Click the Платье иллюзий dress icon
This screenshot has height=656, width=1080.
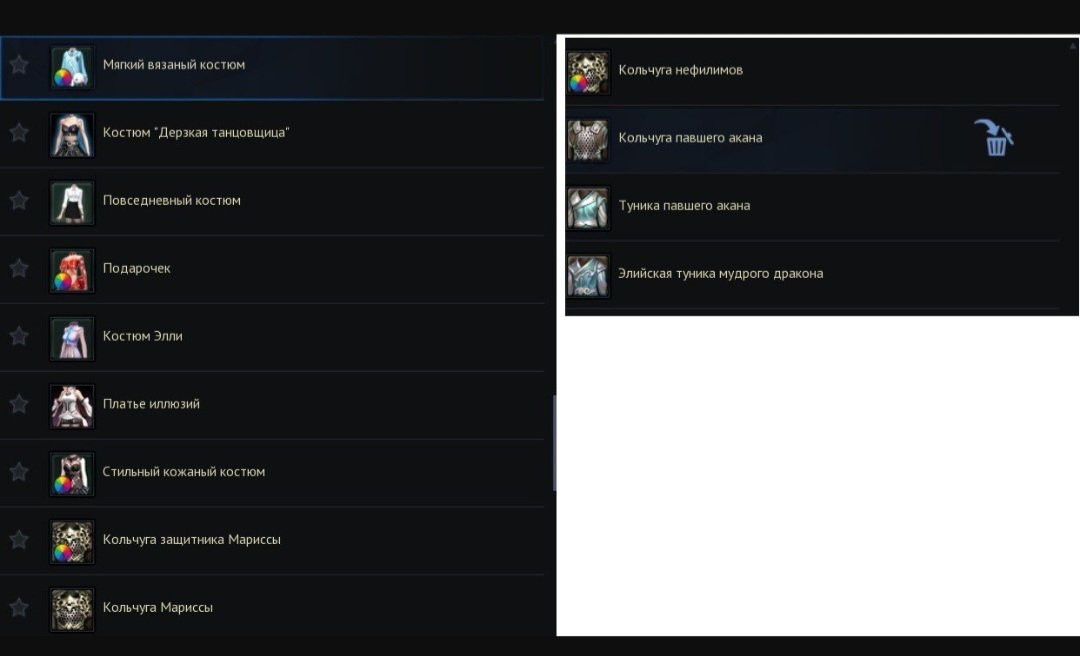tap(72, 406)
